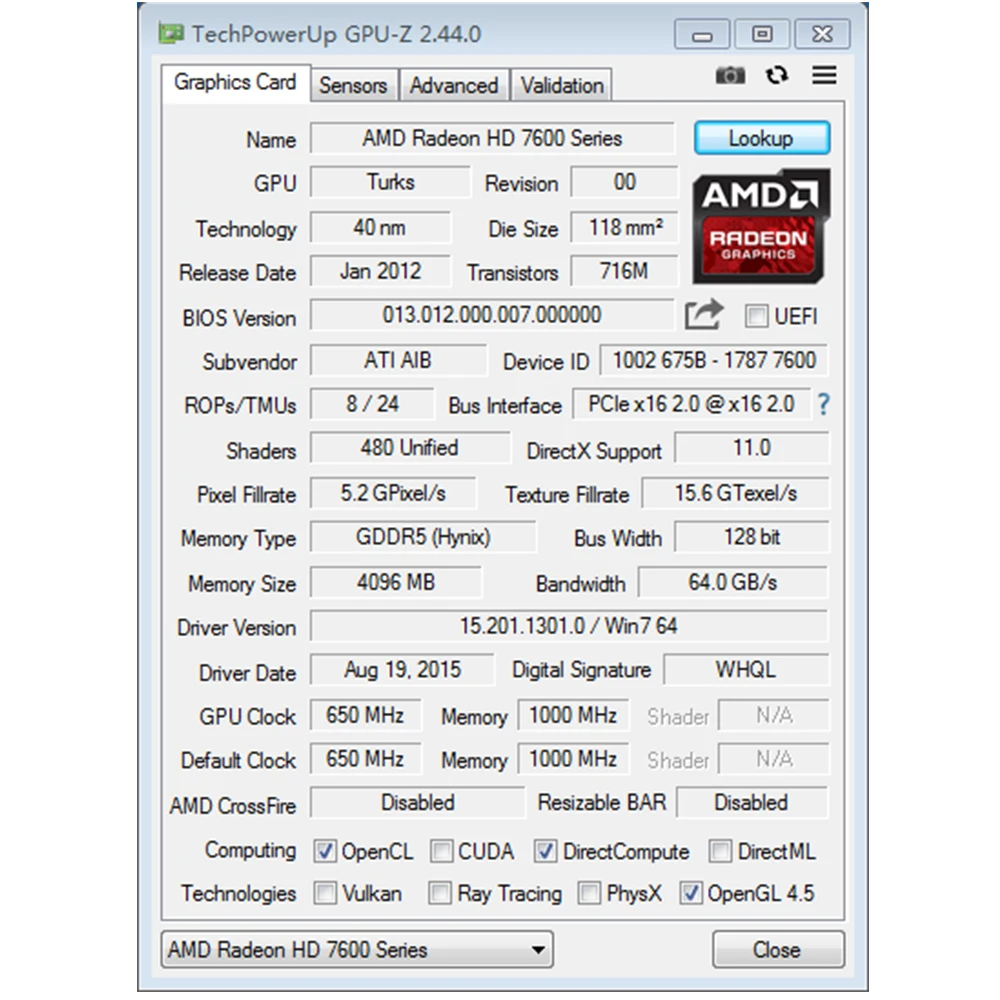This screenshot has width=1000, height=1000.
Task: Open the Validation tab
Action: tap(562, 85)
